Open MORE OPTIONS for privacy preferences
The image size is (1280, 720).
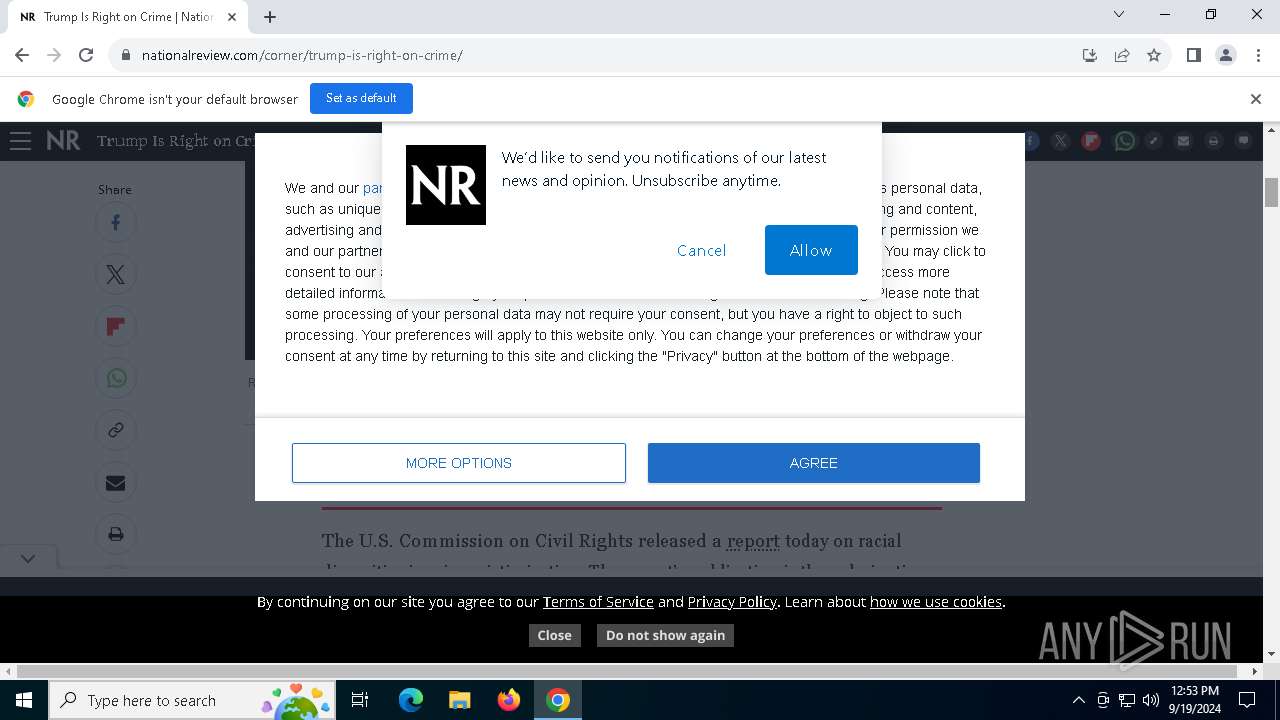(459, 463)
